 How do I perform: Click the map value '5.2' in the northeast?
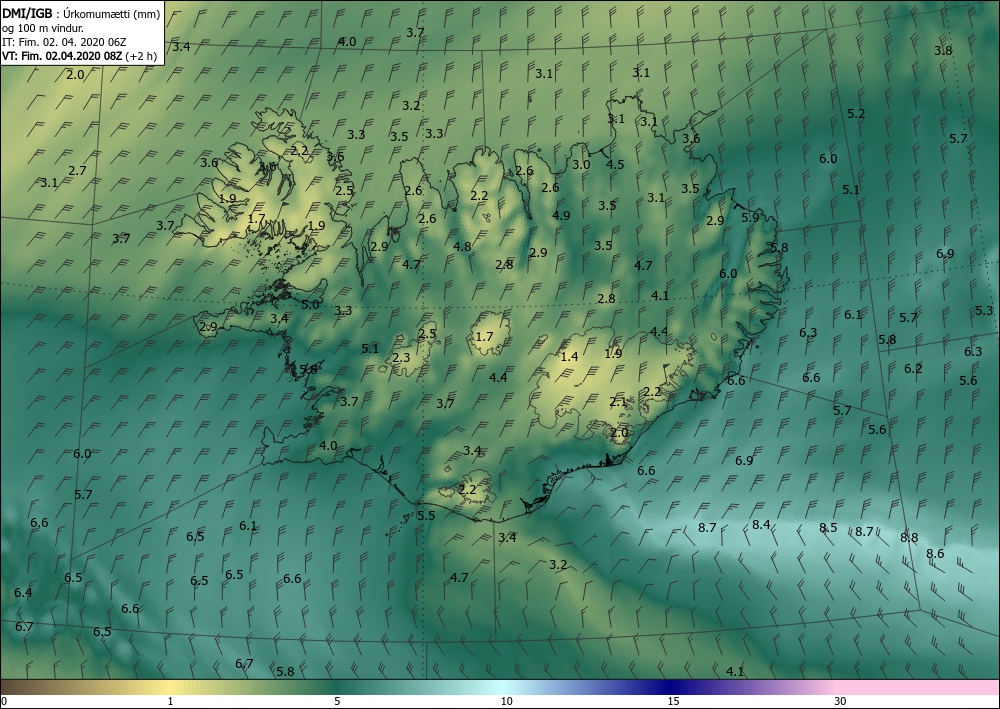[x=856, y=113]
